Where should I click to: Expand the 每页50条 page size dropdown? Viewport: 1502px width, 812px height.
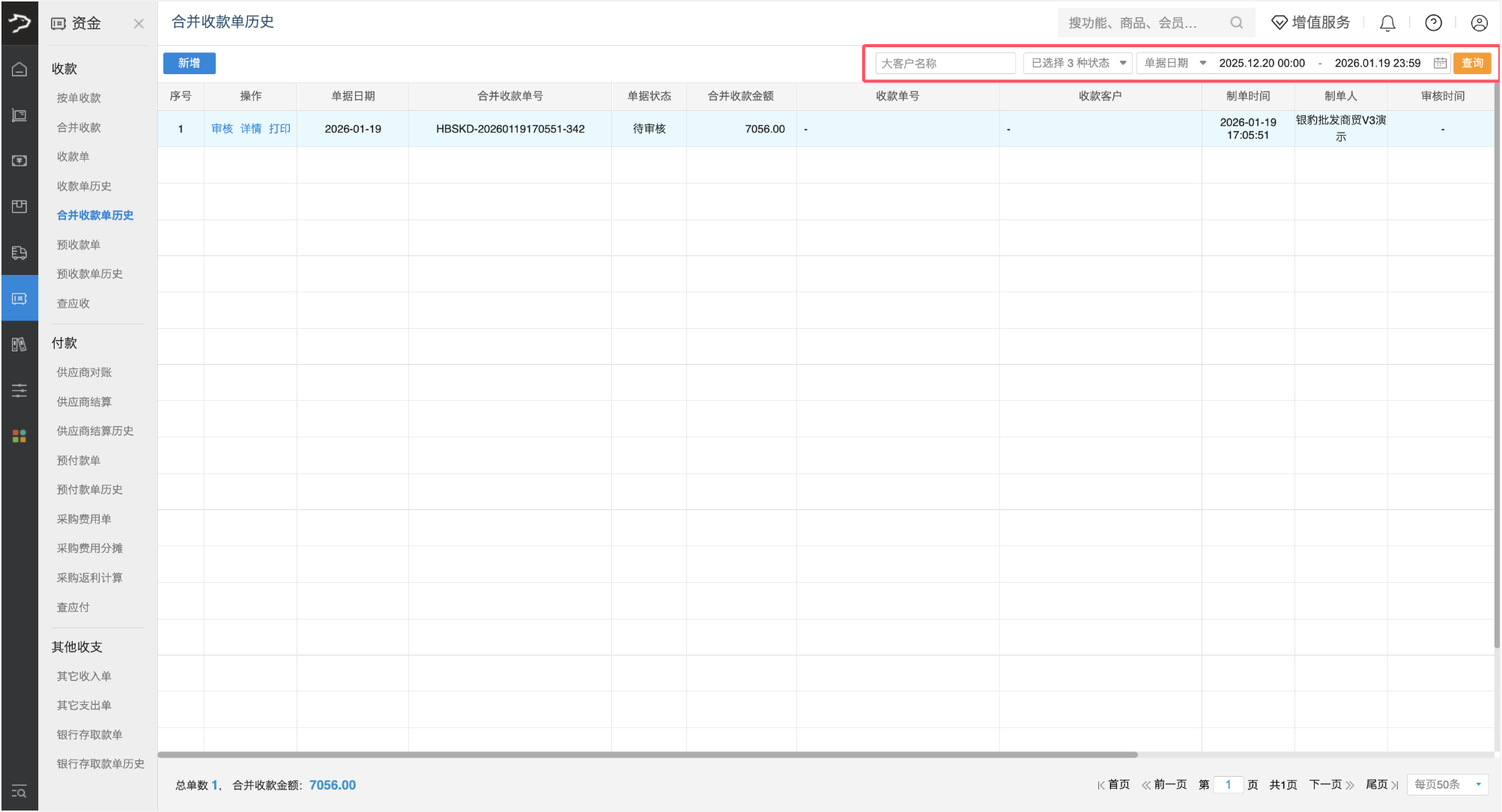[x=1447, y=784]
